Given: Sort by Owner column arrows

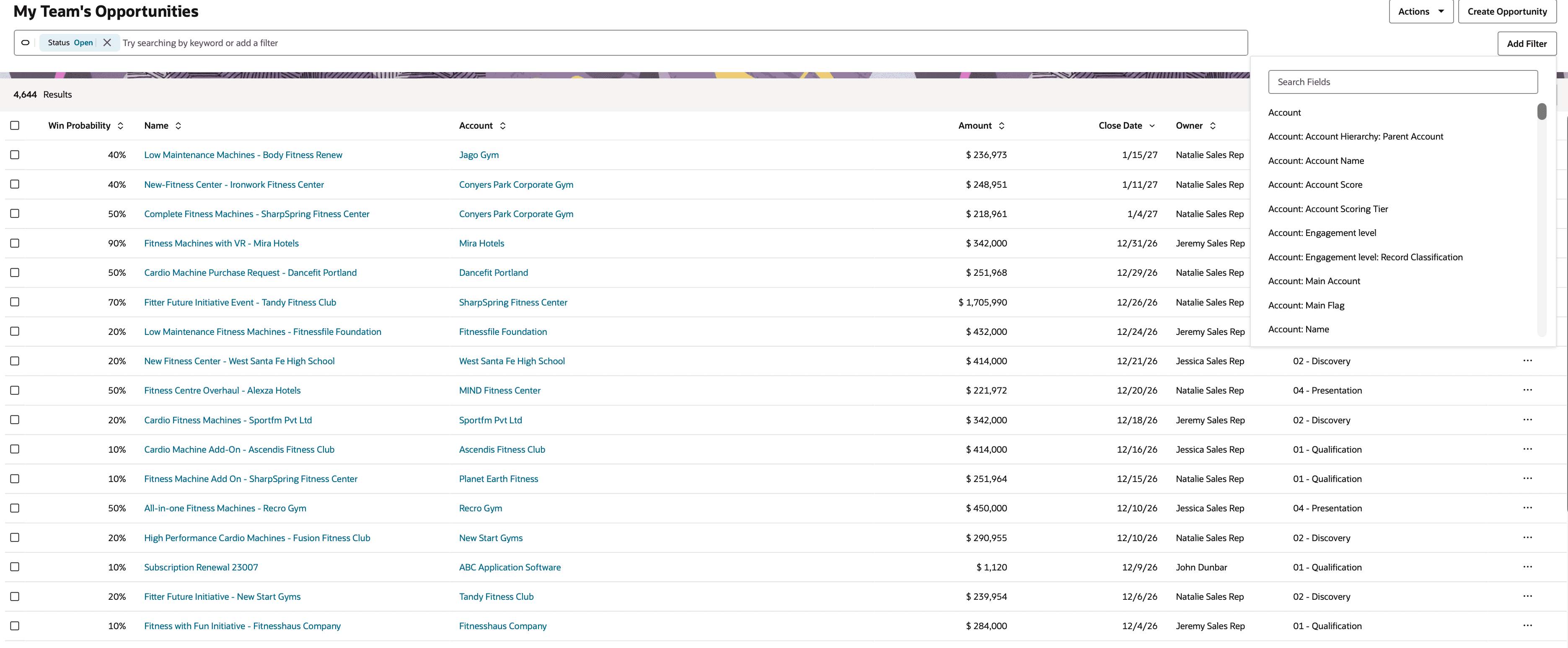Looking at the screenshot, I should pos(1213,126).
